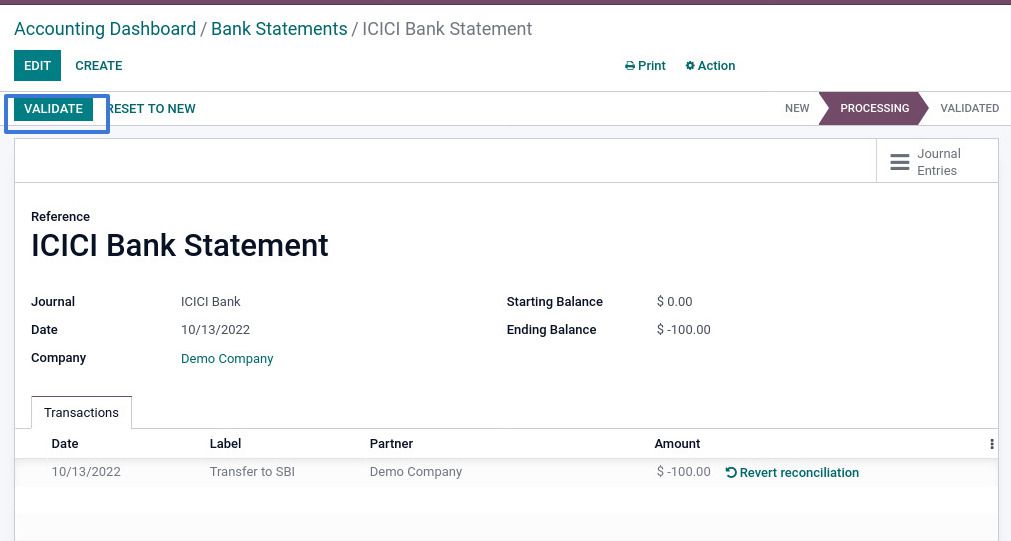Open the column options kebab menu
The height and width of the screenshot is (541, 1011).
pyautogui.click(x=991, y=444)
